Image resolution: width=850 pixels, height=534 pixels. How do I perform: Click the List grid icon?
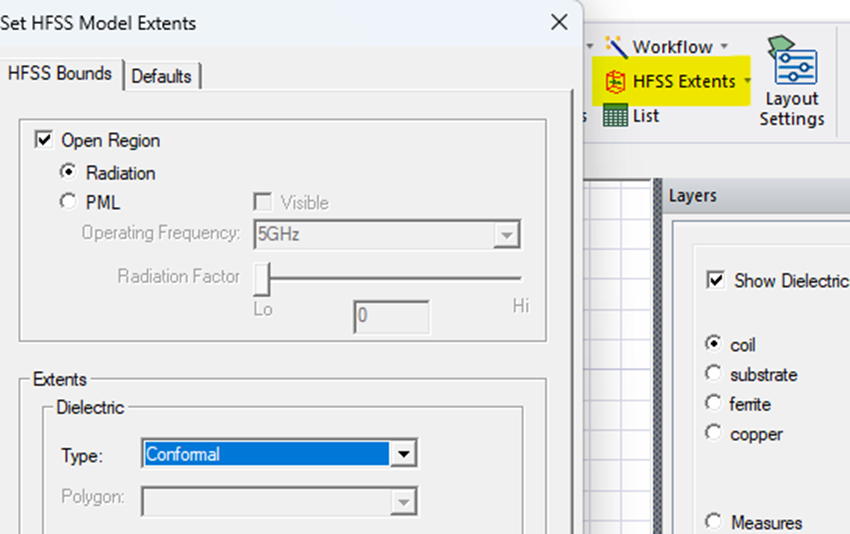tap(615, 116)
